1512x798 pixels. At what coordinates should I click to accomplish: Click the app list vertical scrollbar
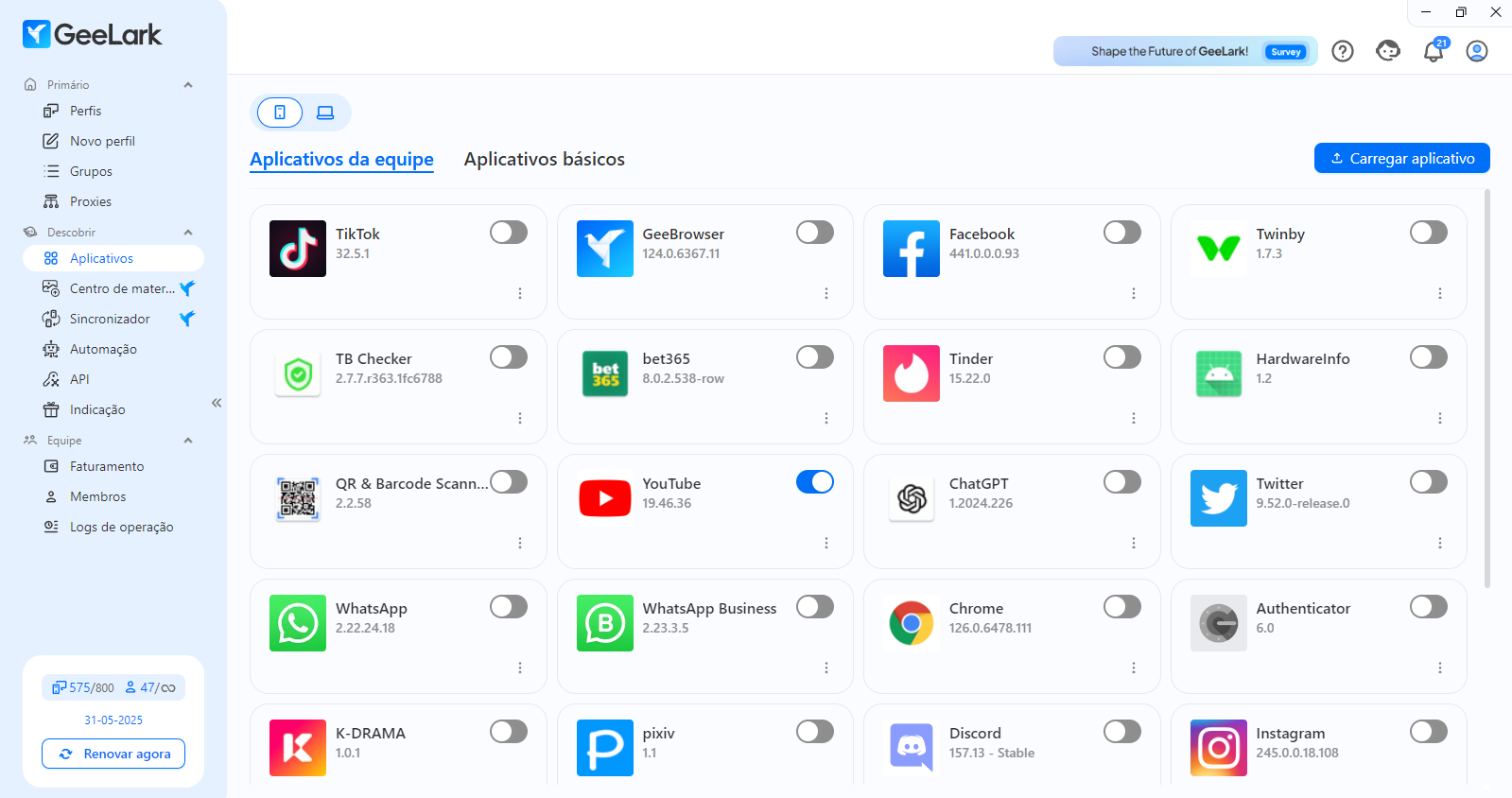point(1486,388)
